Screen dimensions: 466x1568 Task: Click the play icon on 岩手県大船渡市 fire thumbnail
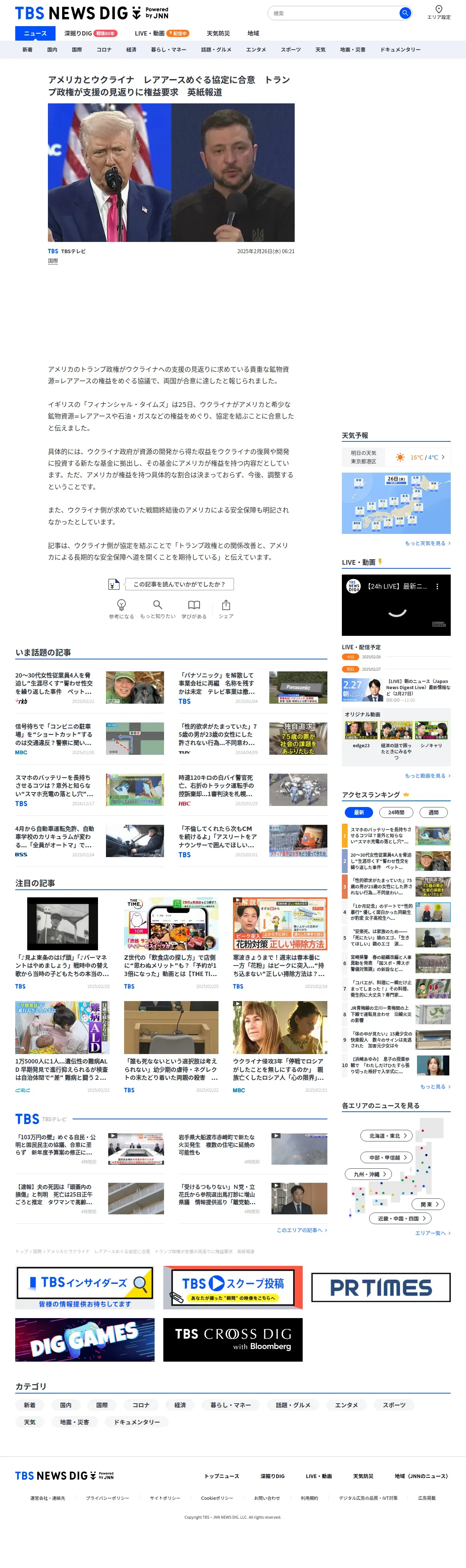(x=276, y=1136)
